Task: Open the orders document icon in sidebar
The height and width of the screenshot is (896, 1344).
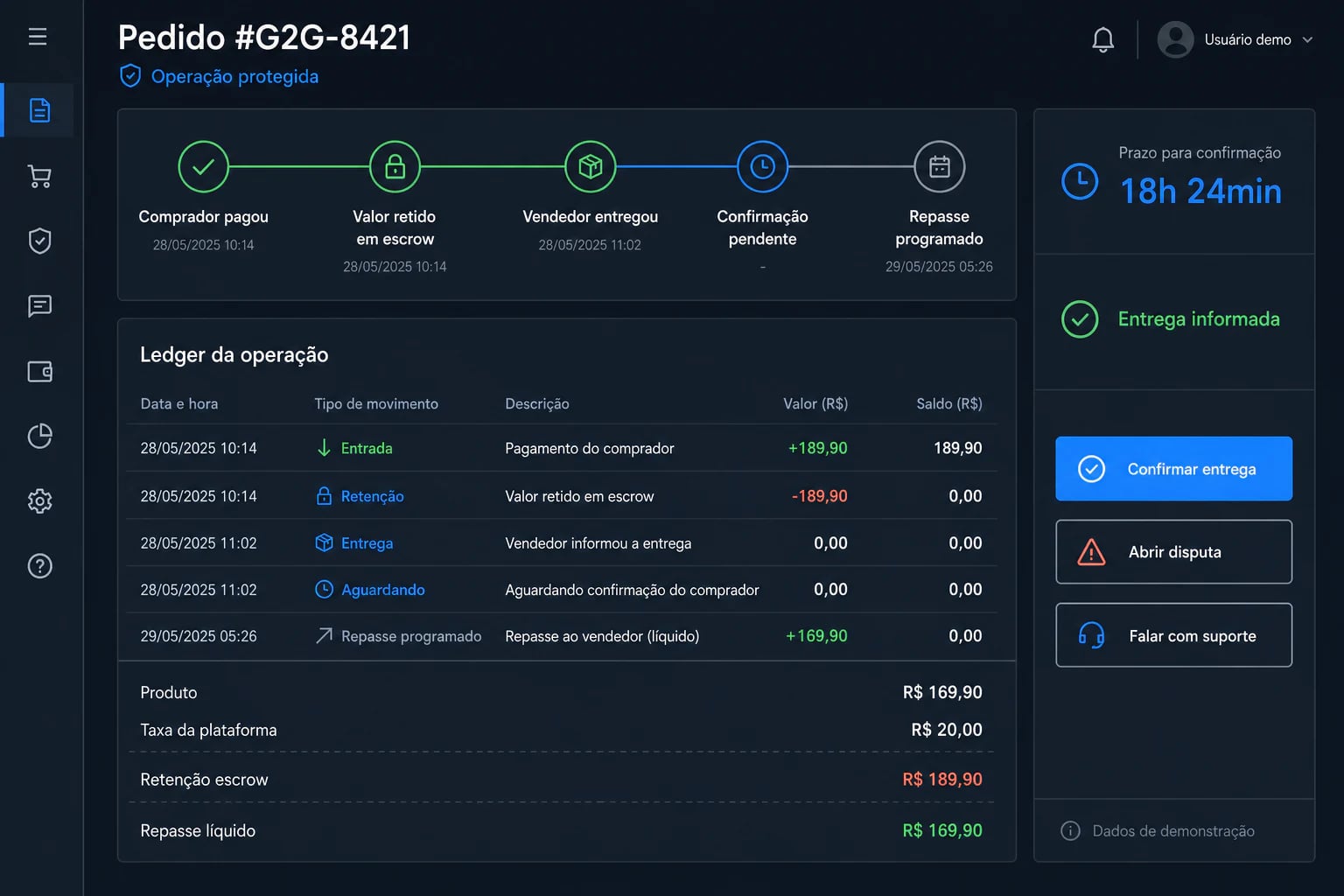Action: (39, 110)
